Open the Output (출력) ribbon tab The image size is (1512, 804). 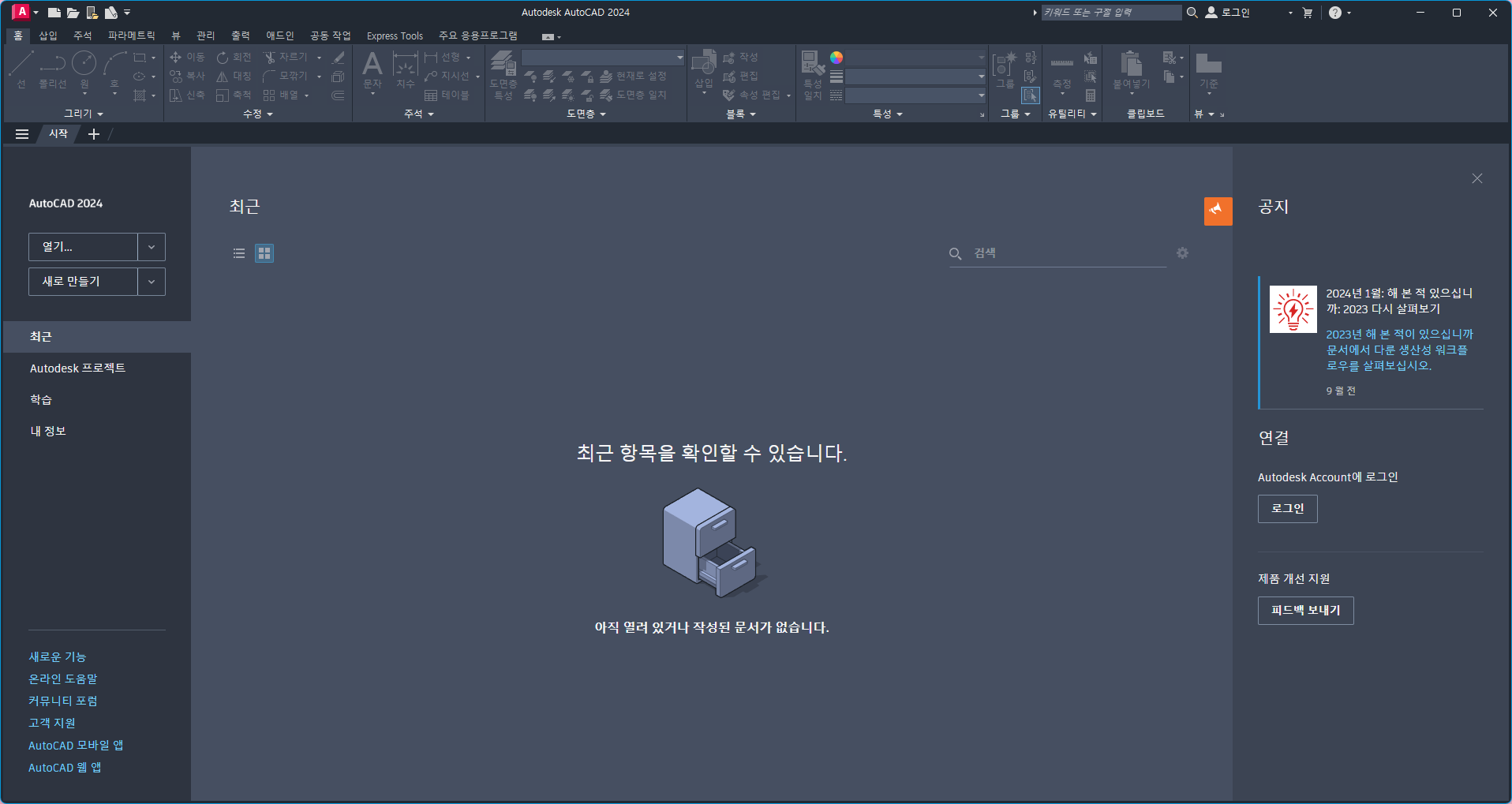pyautogui.click(x=241, y=36)
